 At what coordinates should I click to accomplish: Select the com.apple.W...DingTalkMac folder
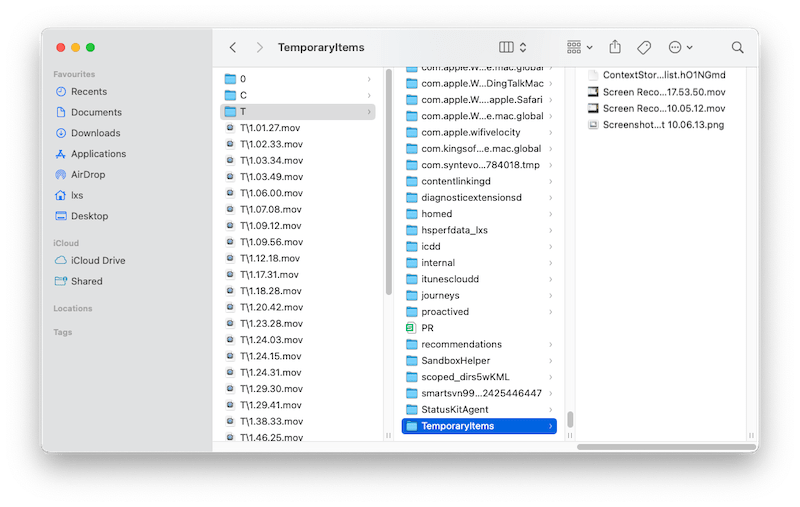click(x=479, y=84)
